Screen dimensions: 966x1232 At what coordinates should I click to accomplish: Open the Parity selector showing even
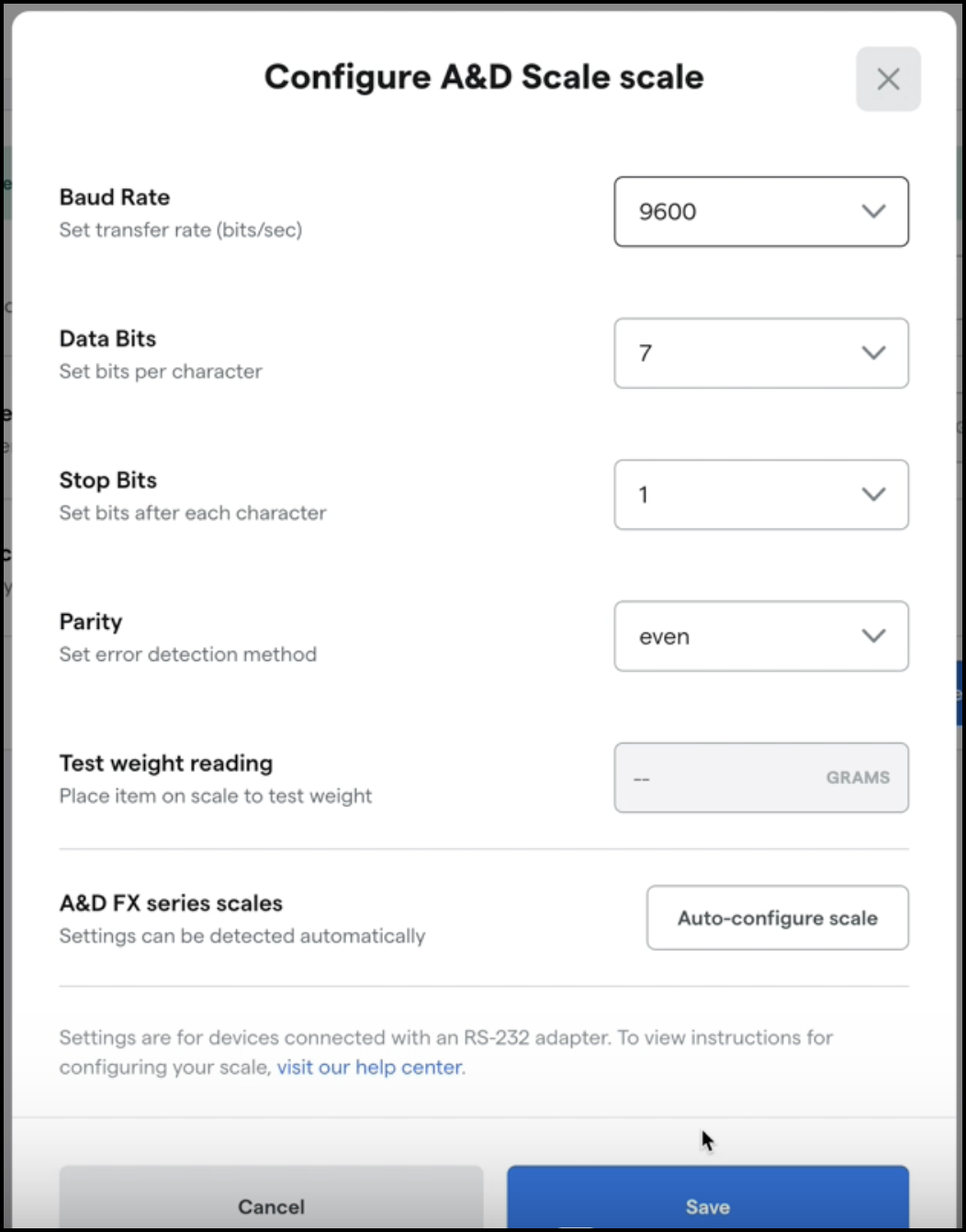point(761,636)
